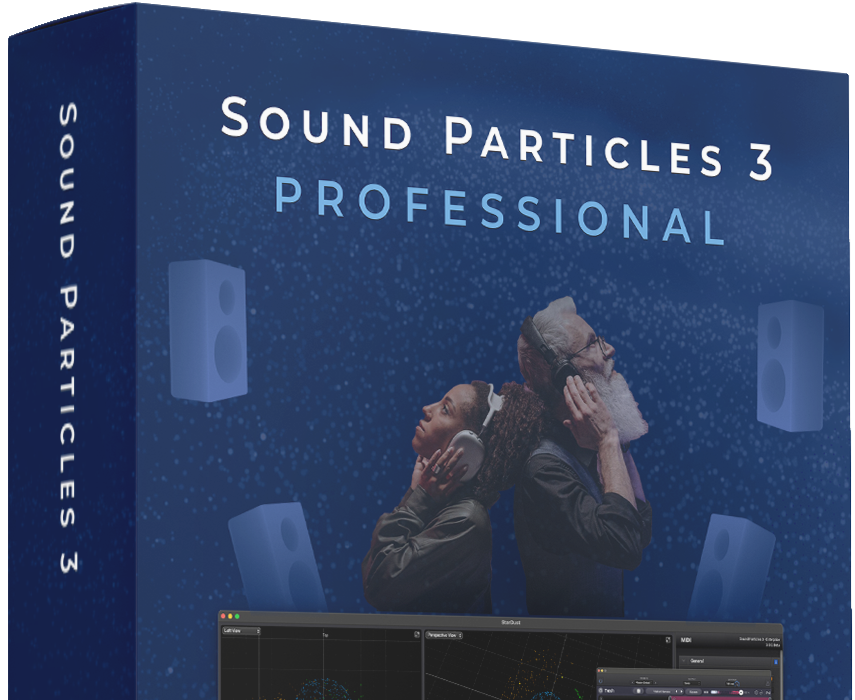The width and height of the screenshot is (855, 700).
Task: Open the Left View dropdown
Action: pyautogui.click(x=241, y=632)
